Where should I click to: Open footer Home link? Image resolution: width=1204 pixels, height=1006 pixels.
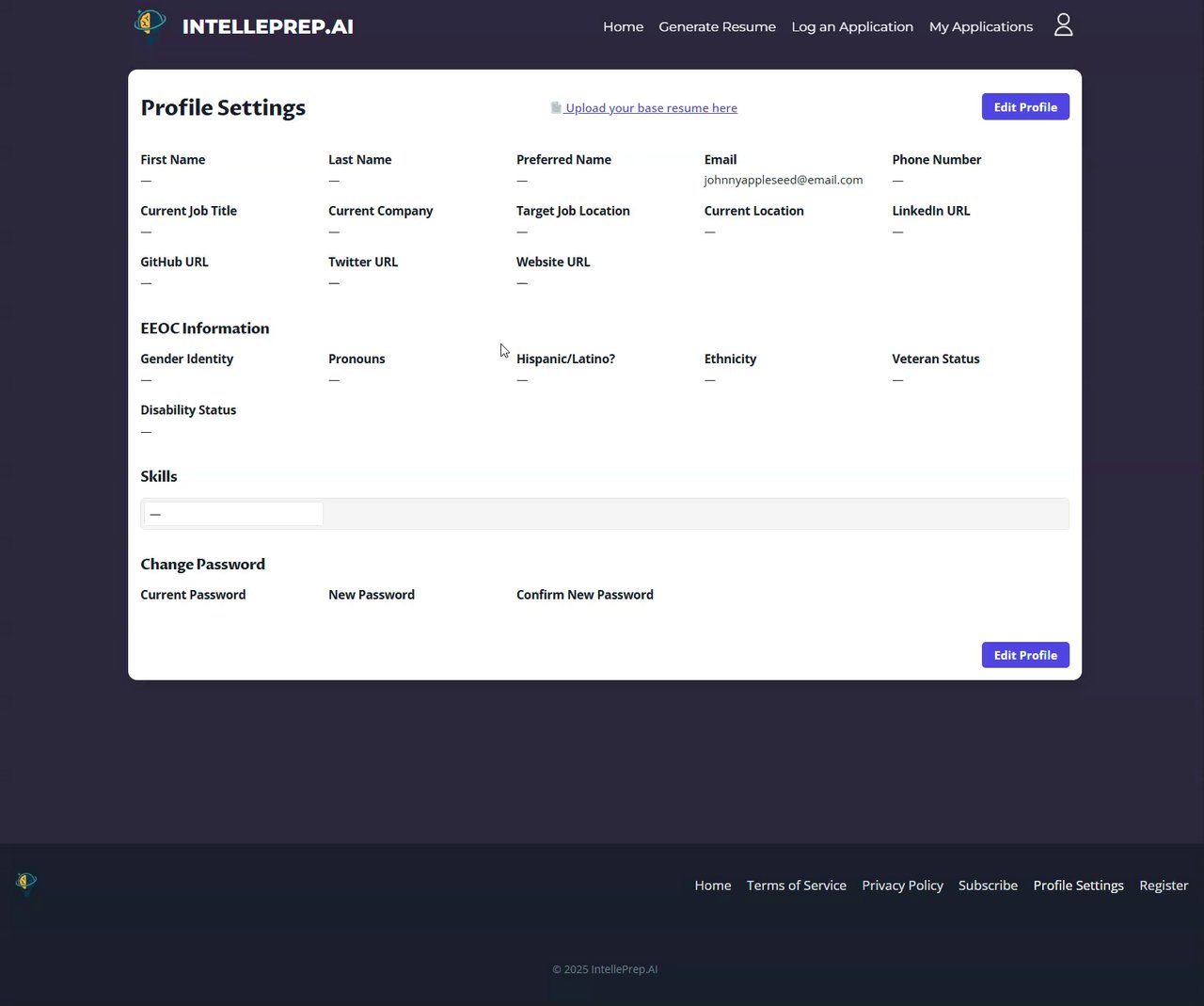713,886
